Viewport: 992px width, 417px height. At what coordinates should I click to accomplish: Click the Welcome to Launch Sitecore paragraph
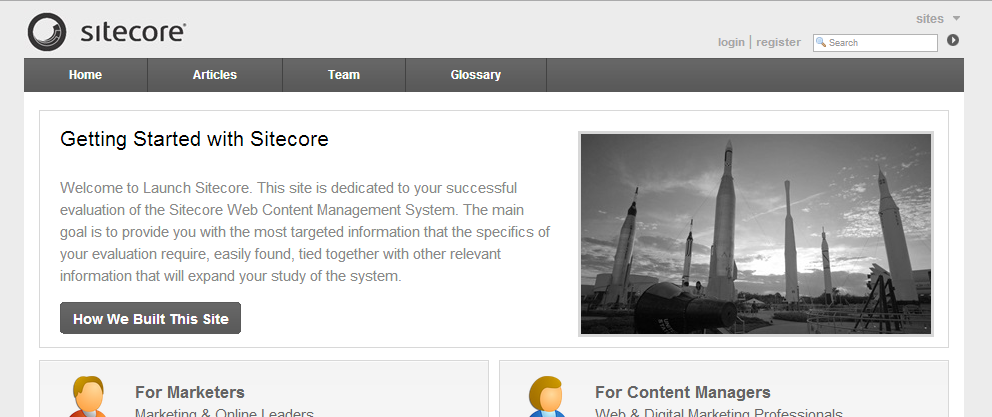[305, 232]
